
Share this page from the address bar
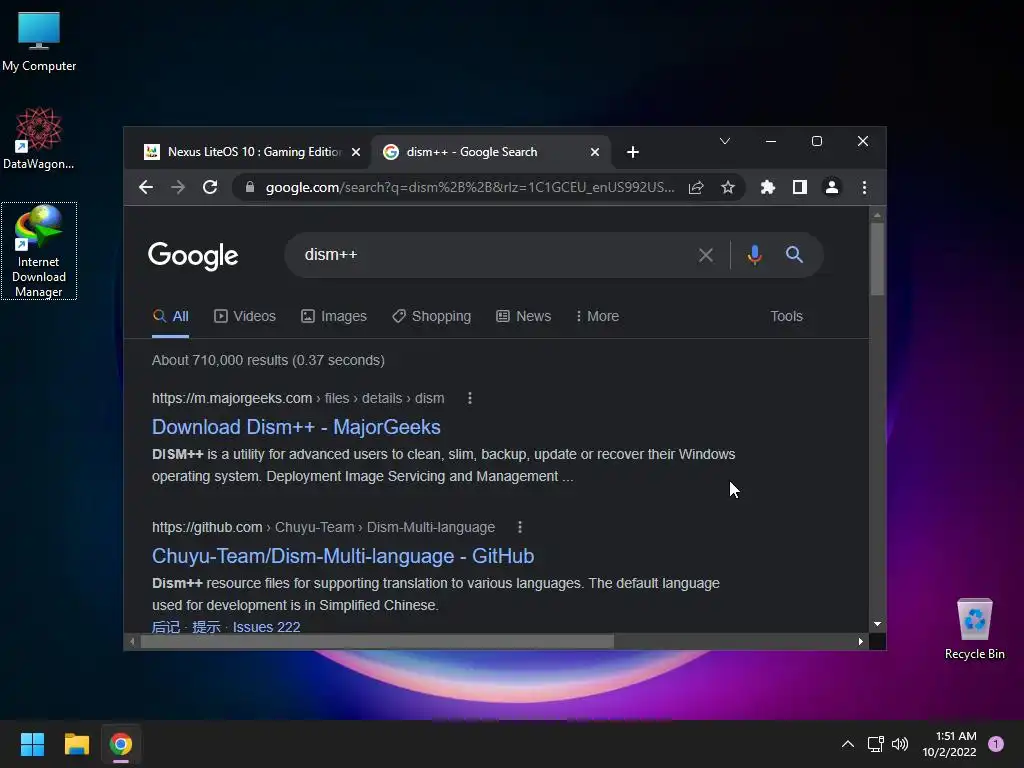696,187
